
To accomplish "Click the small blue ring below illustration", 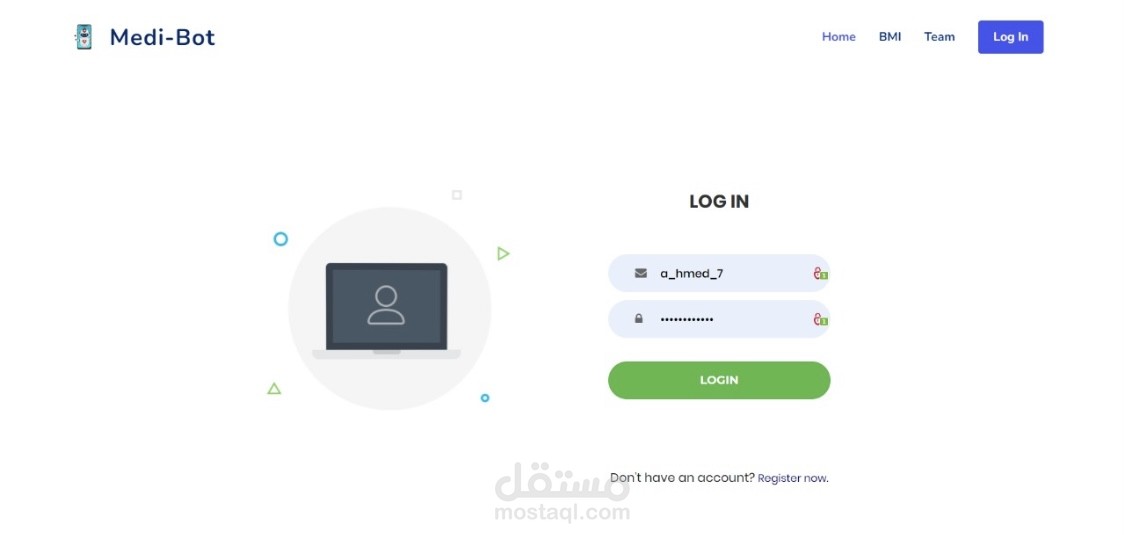I will tap(485, 398).
